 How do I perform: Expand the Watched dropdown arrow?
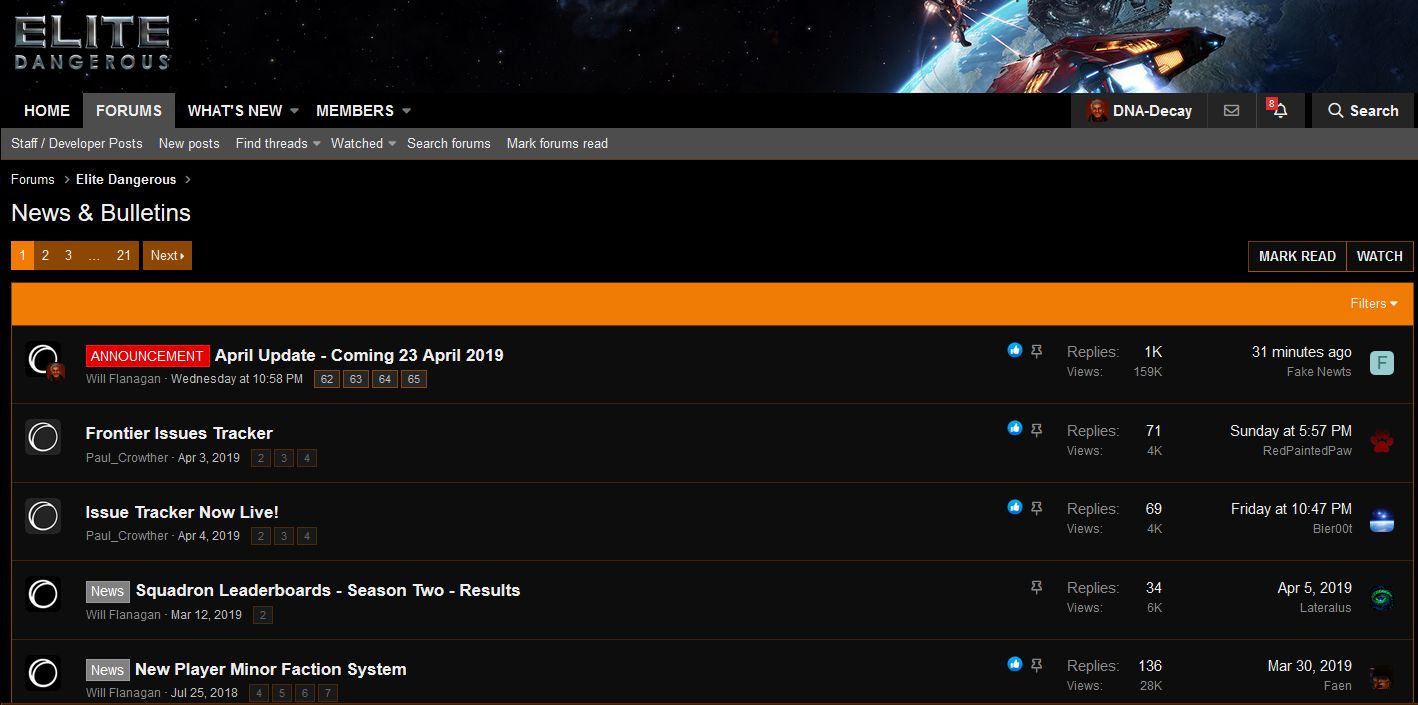point(392,144)
